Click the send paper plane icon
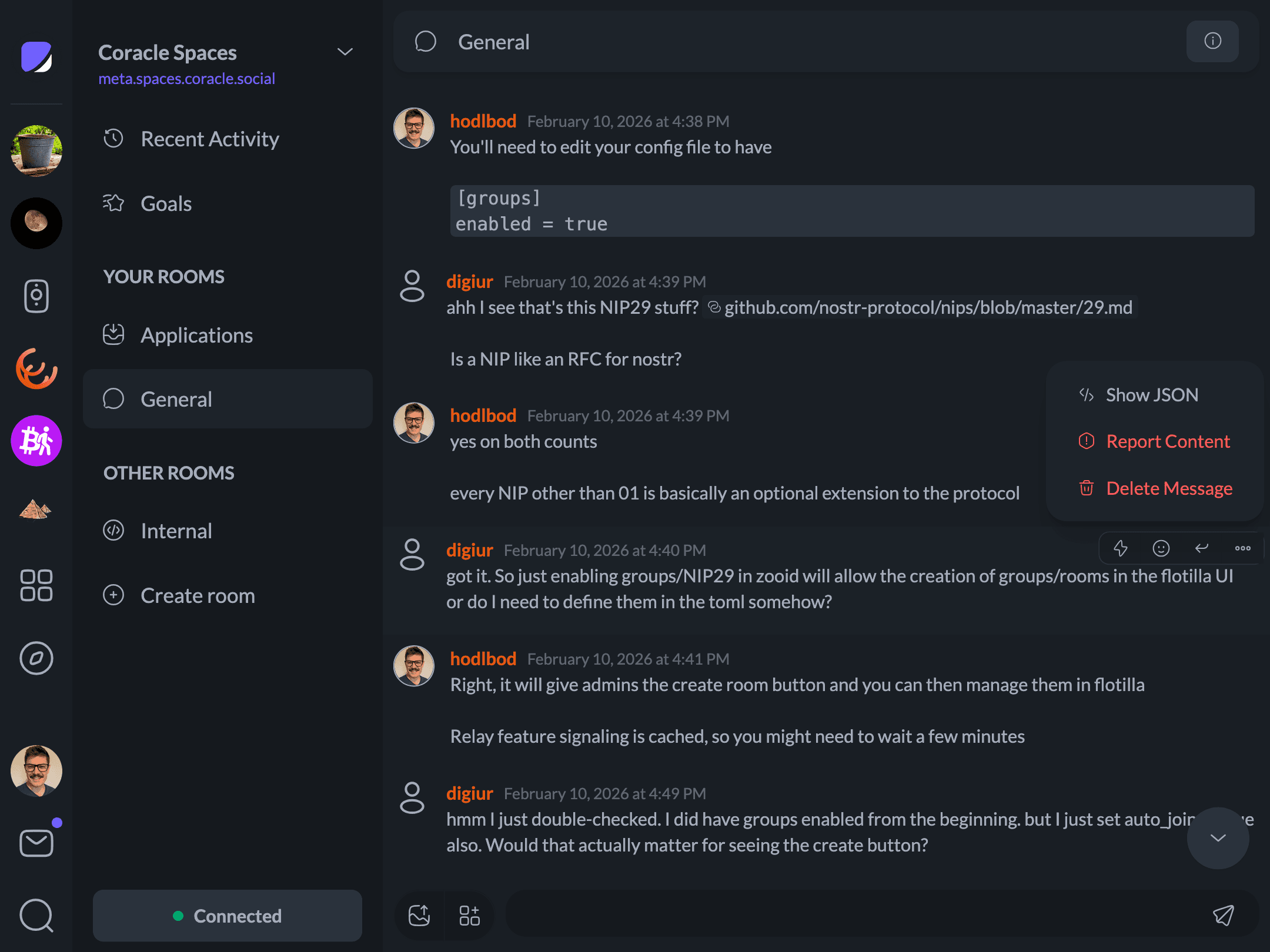The image size is (1270, 952). coord(1224,915)
